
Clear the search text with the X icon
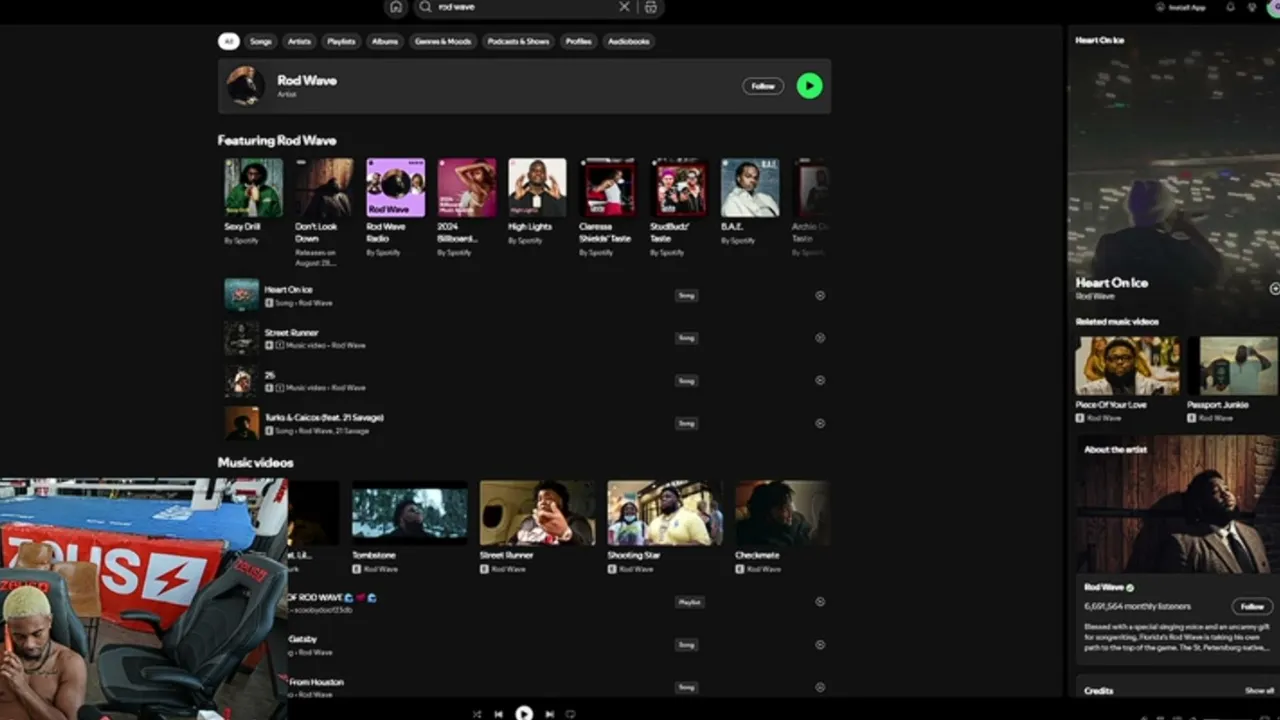pyautogui.click(x=625, y=7)
